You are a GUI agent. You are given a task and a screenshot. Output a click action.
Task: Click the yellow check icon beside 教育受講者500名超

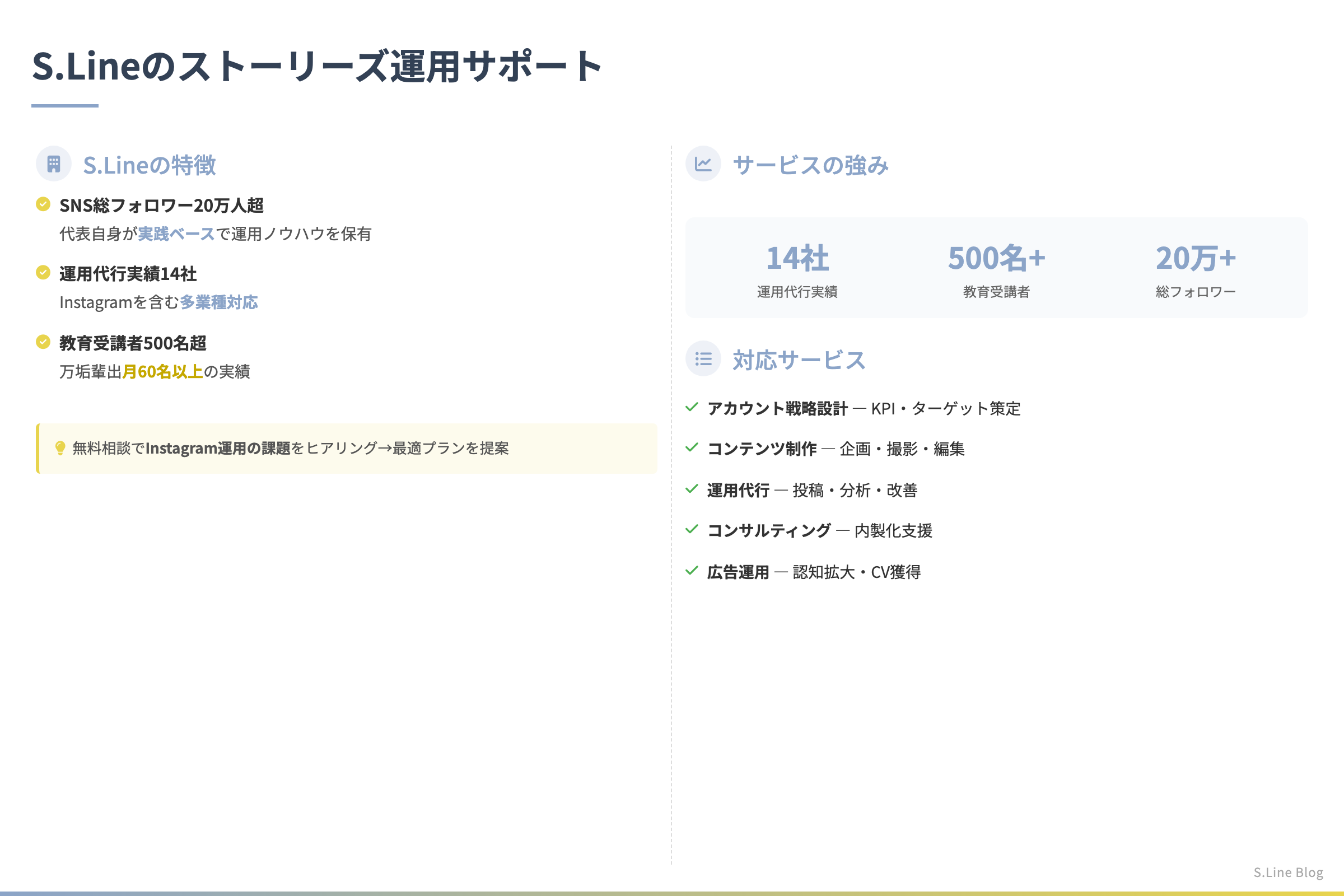[43, 342]
